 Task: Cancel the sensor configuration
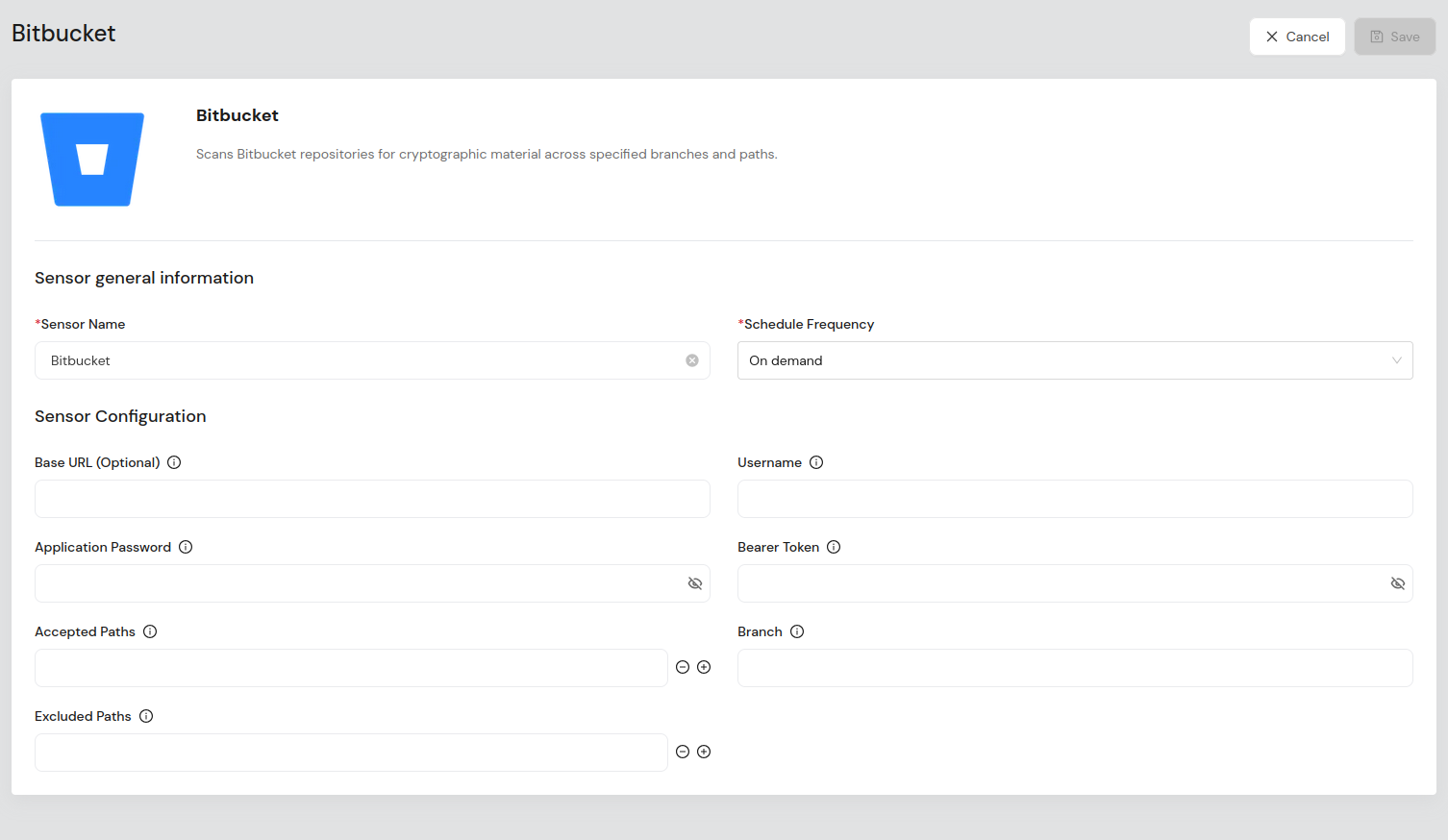(x=1297, y=37)
